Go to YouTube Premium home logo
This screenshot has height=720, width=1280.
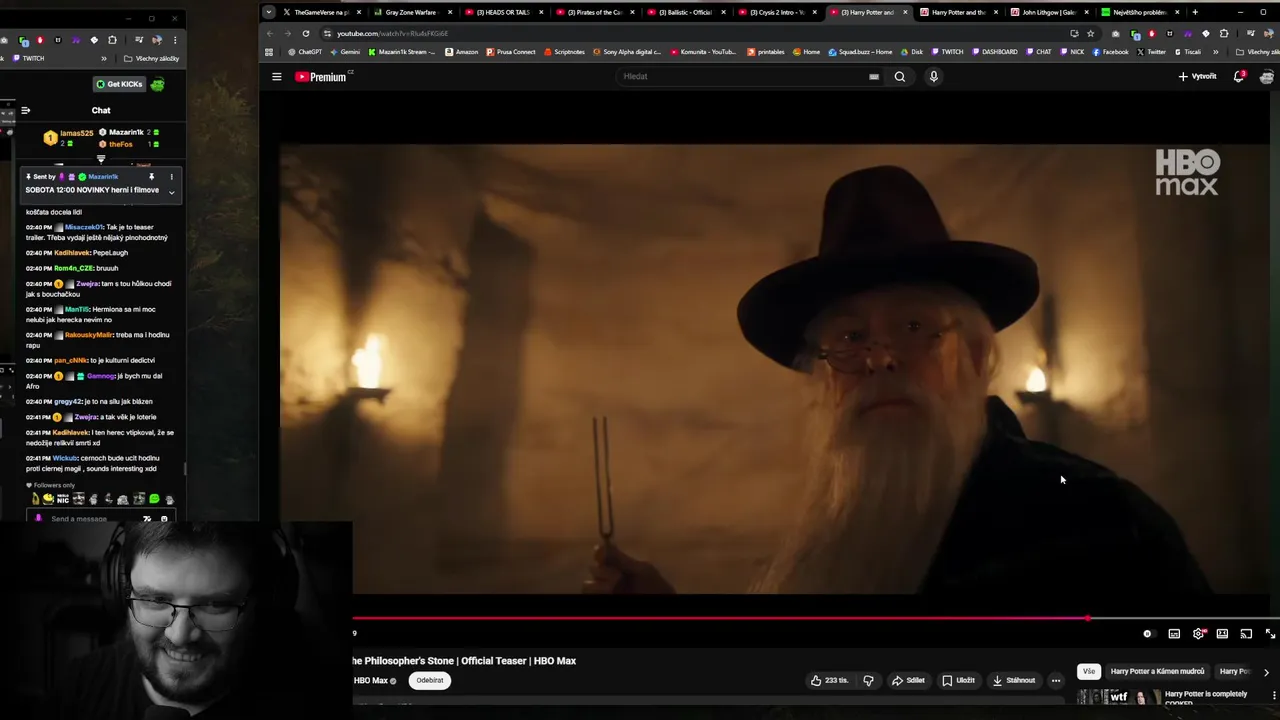[x=324, y=76]
